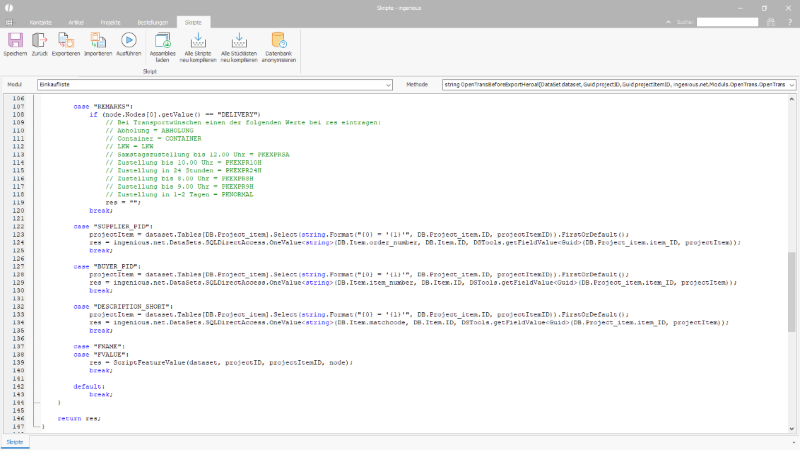Switch to the Artikel tab
This screenshot has height=450, width=800.
pos(76,22)
